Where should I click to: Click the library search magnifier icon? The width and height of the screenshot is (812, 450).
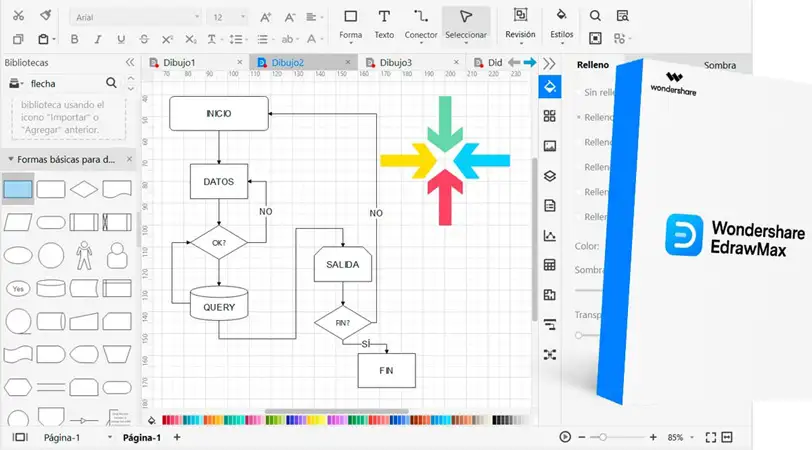tap(111, 82)
